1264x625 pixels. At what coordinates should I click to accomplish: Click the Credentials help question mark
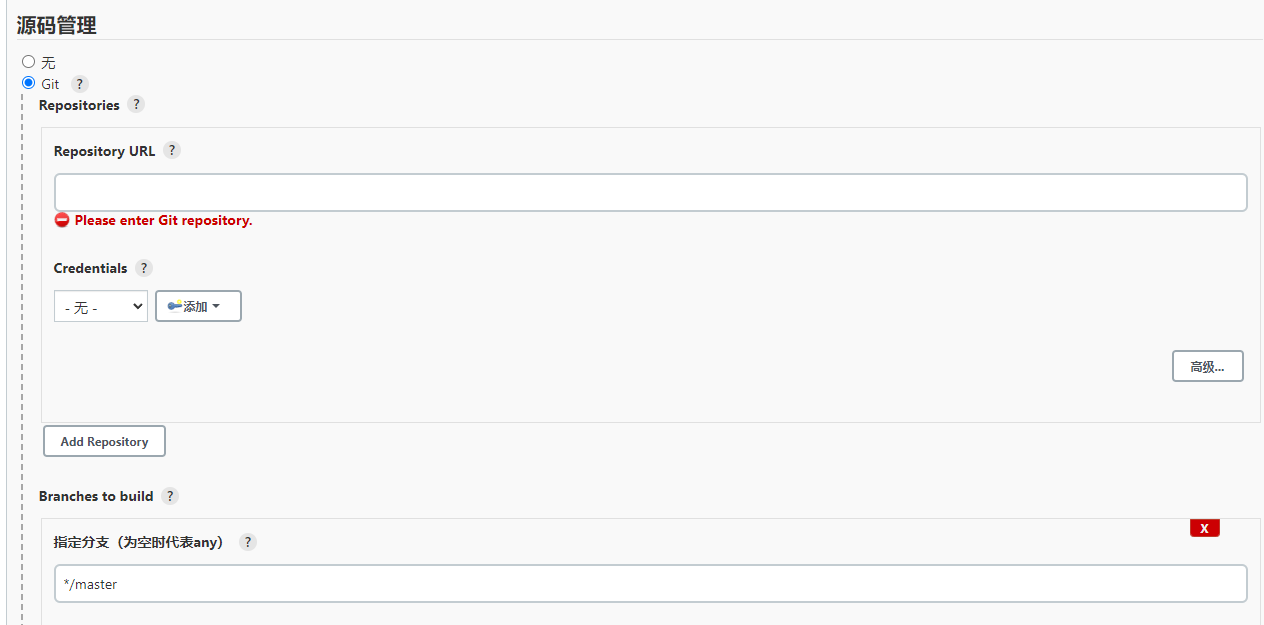pos(144,268)
